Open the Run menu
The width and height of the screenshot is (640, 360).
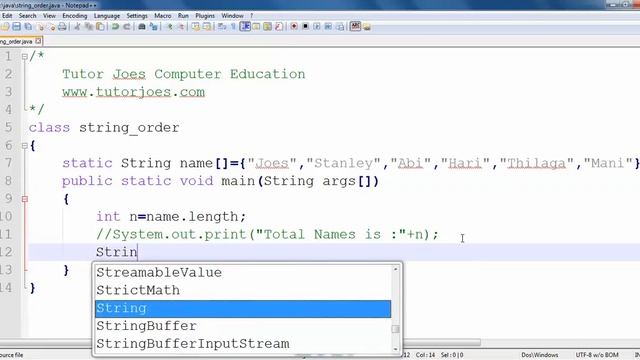click(x=183, y=16)
